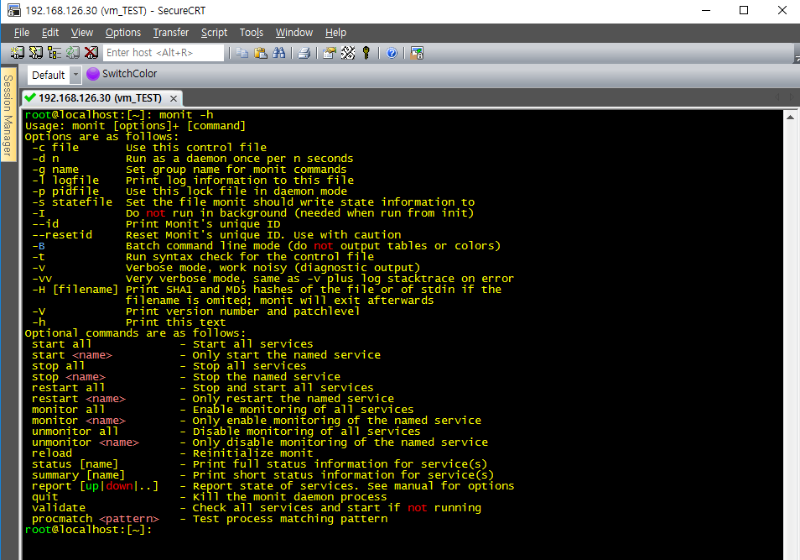This screenshot has height=560, width=800.
Task: Expand the Default button bar dropdown
Action: click(76, 75)
